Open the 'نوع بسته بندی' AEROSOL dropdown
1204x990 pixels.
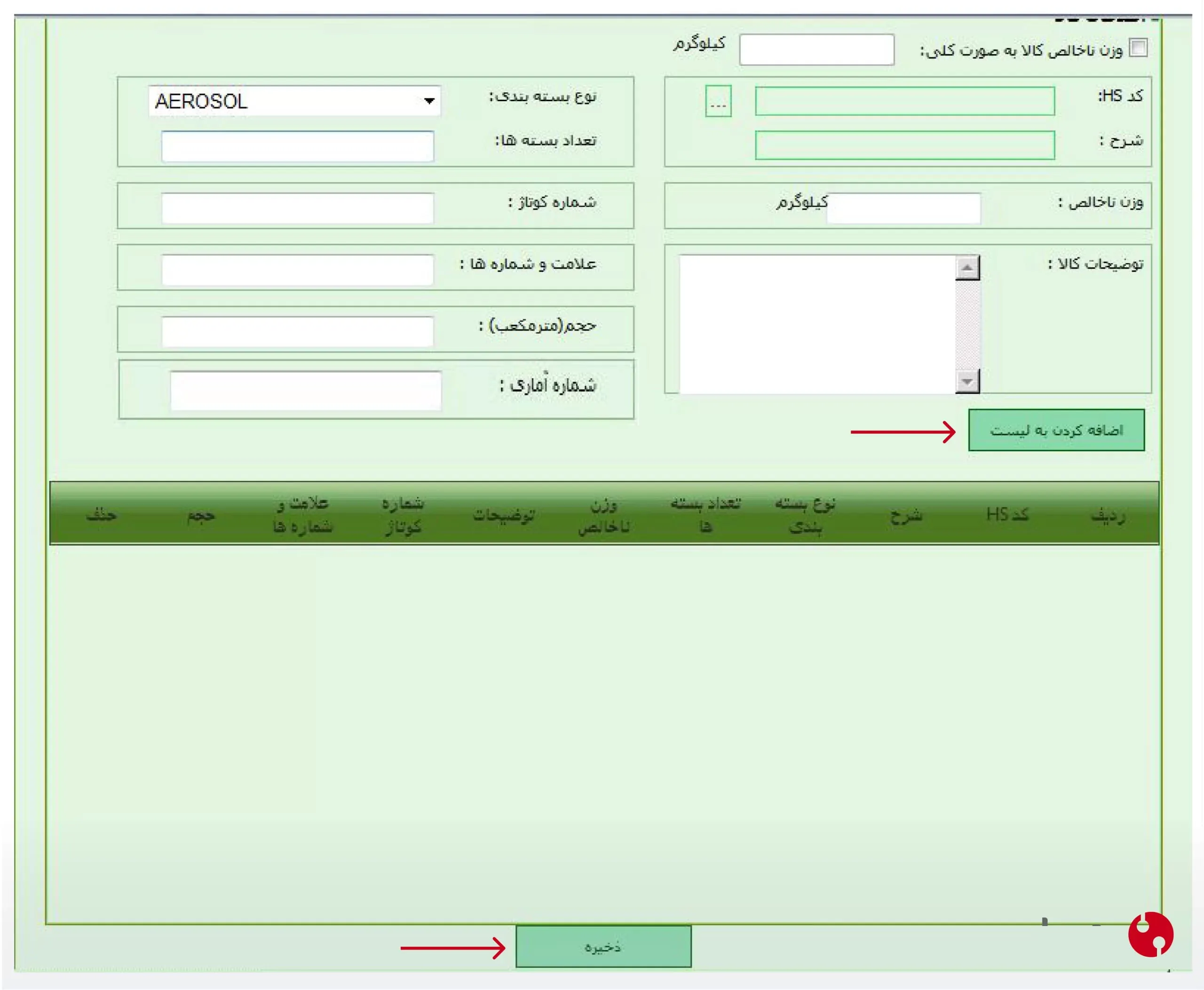point(295,101)
